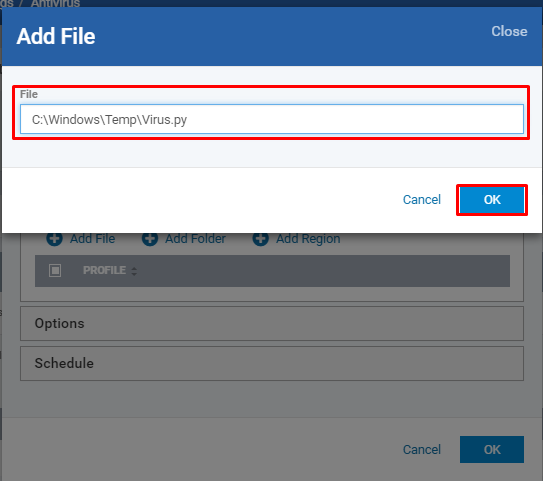Click the Add Folder link text
The image size is (543, 481).
point(195,239)
